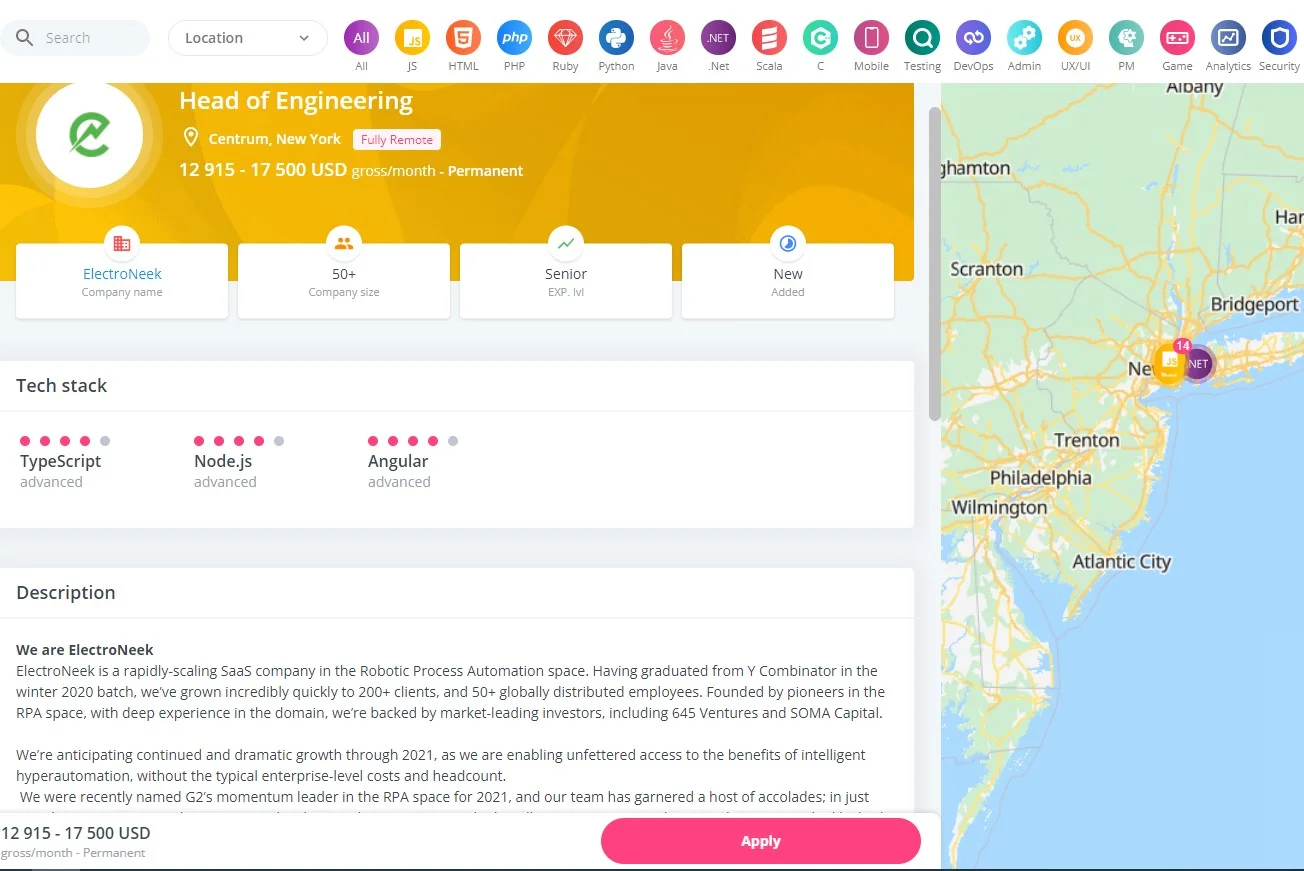
Task: Filter jobs by Testing category
Action: [922, 38]
